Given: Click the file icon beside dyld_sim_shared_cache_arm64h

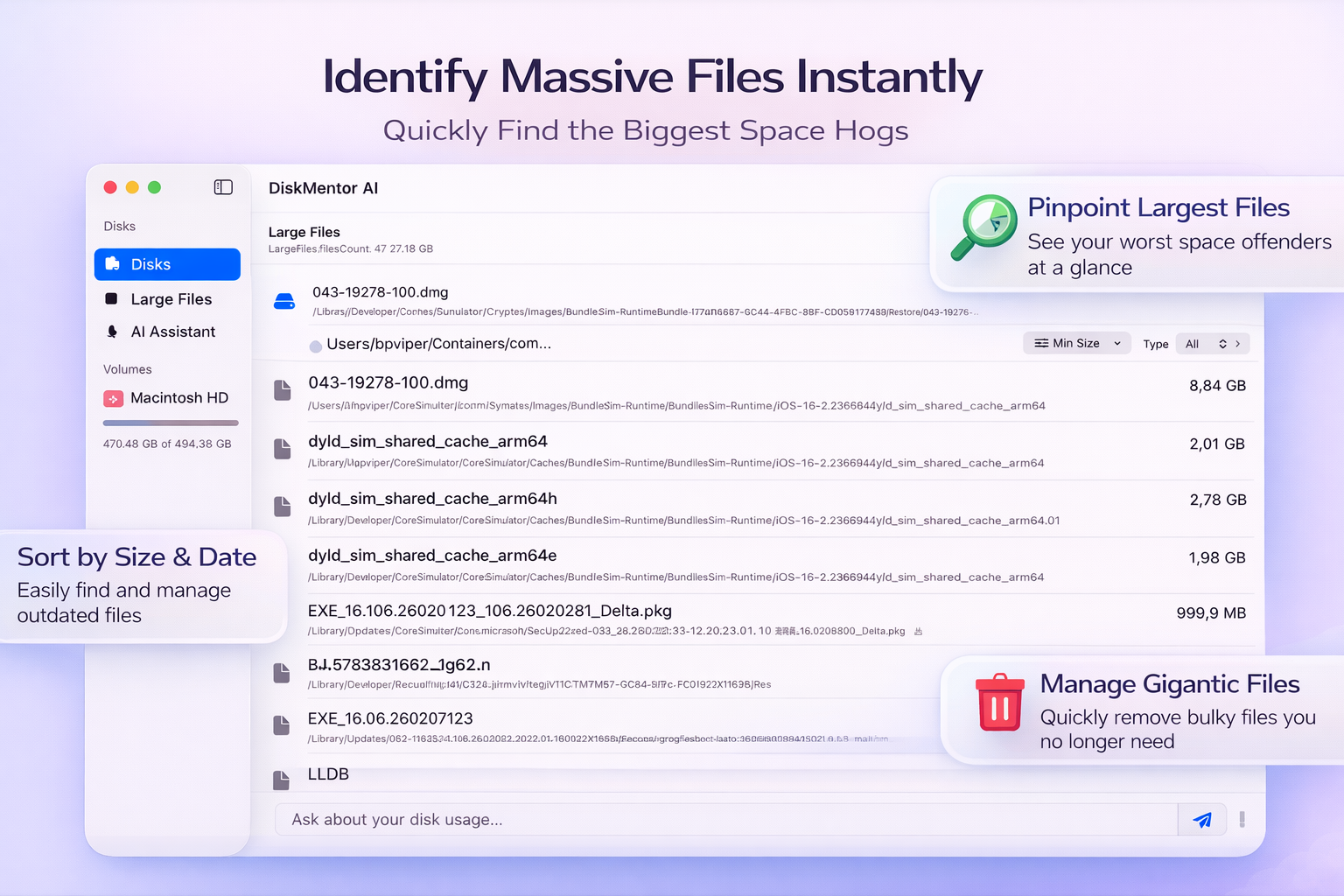Looking at the screenshot, I should [x=282, y=506].
